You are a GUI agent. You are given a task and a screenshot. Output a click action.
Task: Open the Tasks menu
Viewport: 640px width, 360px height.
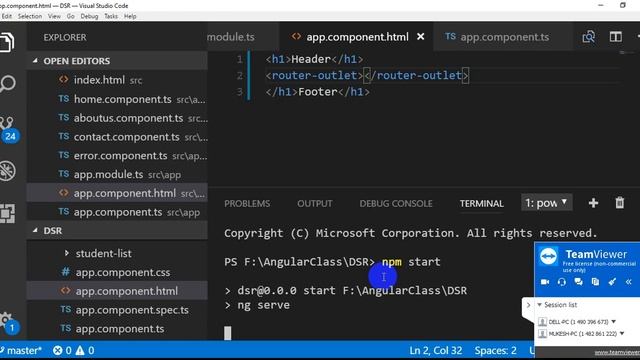click(x=111, y=16)
